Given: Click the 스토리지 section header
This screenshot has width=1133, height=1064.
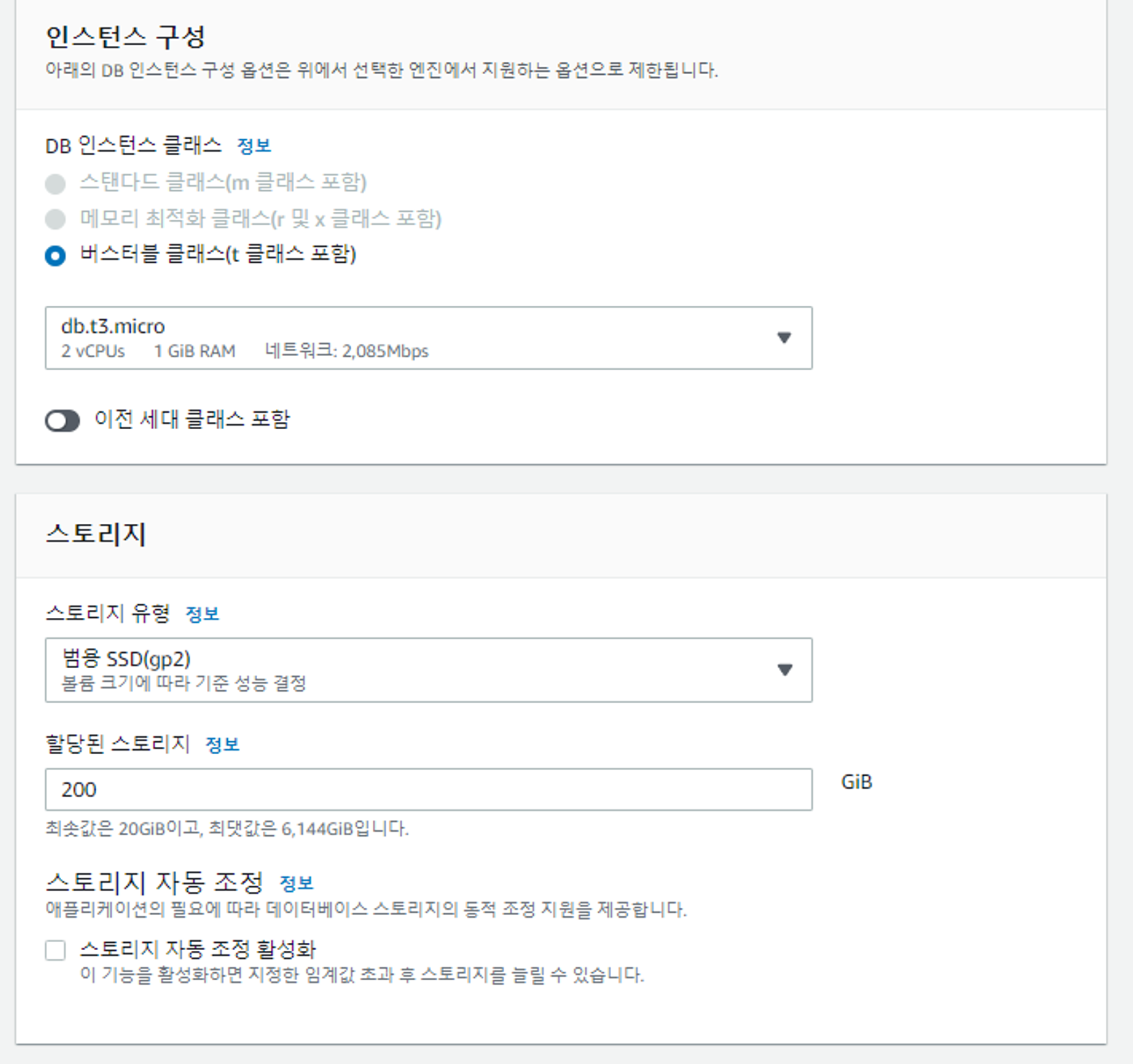Looking at the screenshot, I should click(96, 535).
